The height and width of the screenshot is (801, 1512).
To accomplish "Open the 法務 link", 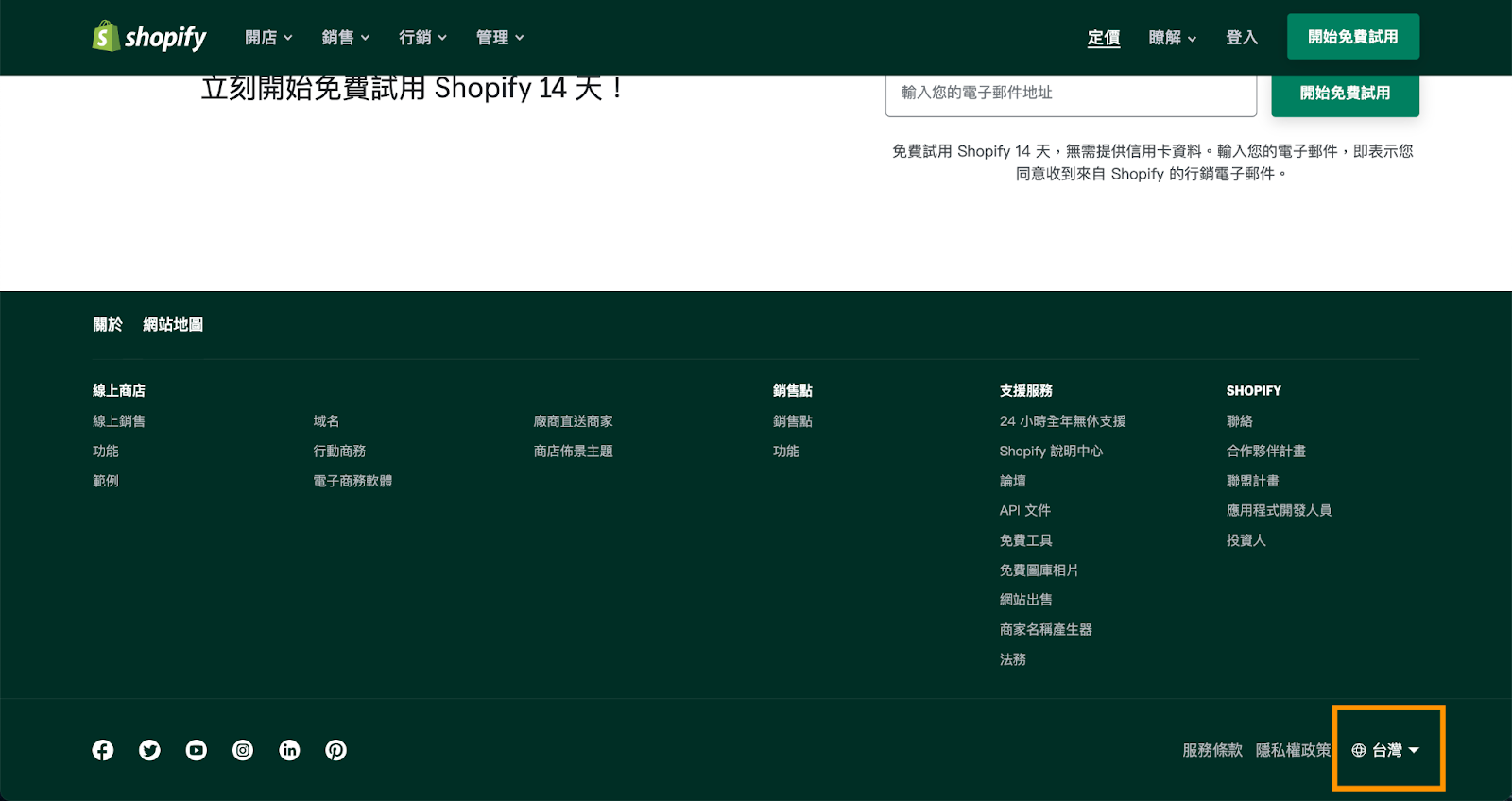I will (x=1013, y=659).
